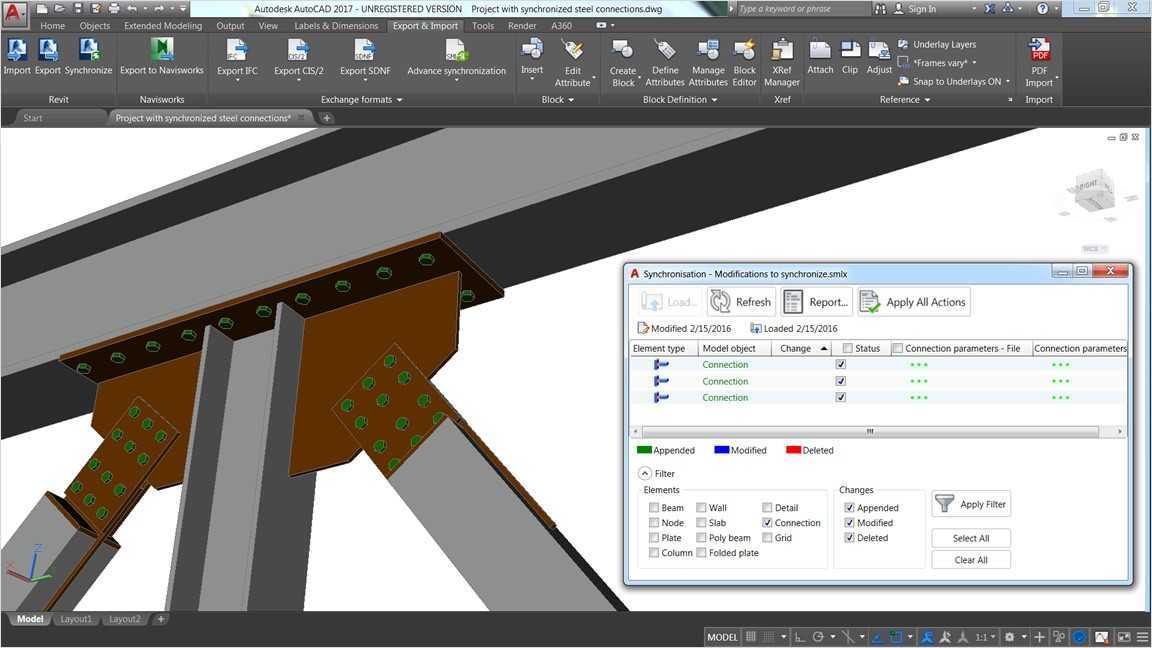
Task: Uncheck the Deleted changes checkbox
Action: tap(849, 538)
